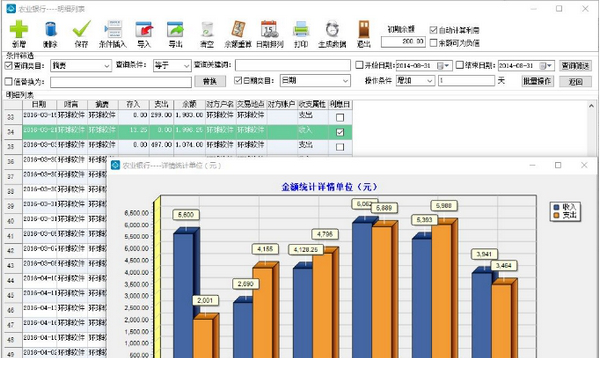Enable the 开始日期 (Start date) checkbox
600x372 pixels.
coord(359,65)
